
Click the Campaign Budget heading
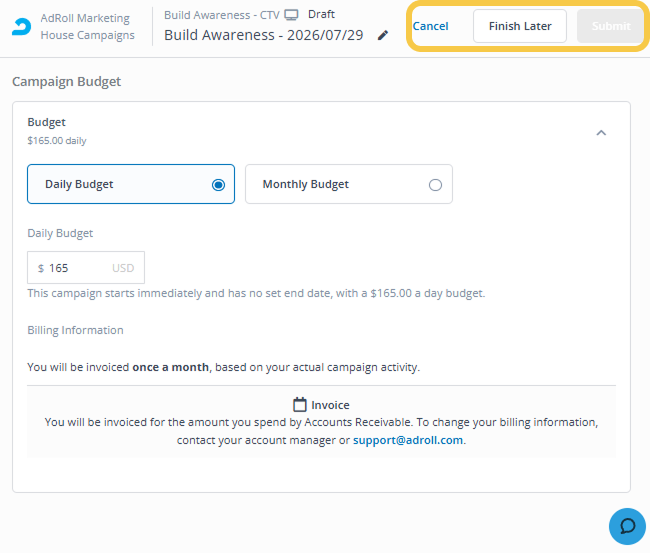67,81
